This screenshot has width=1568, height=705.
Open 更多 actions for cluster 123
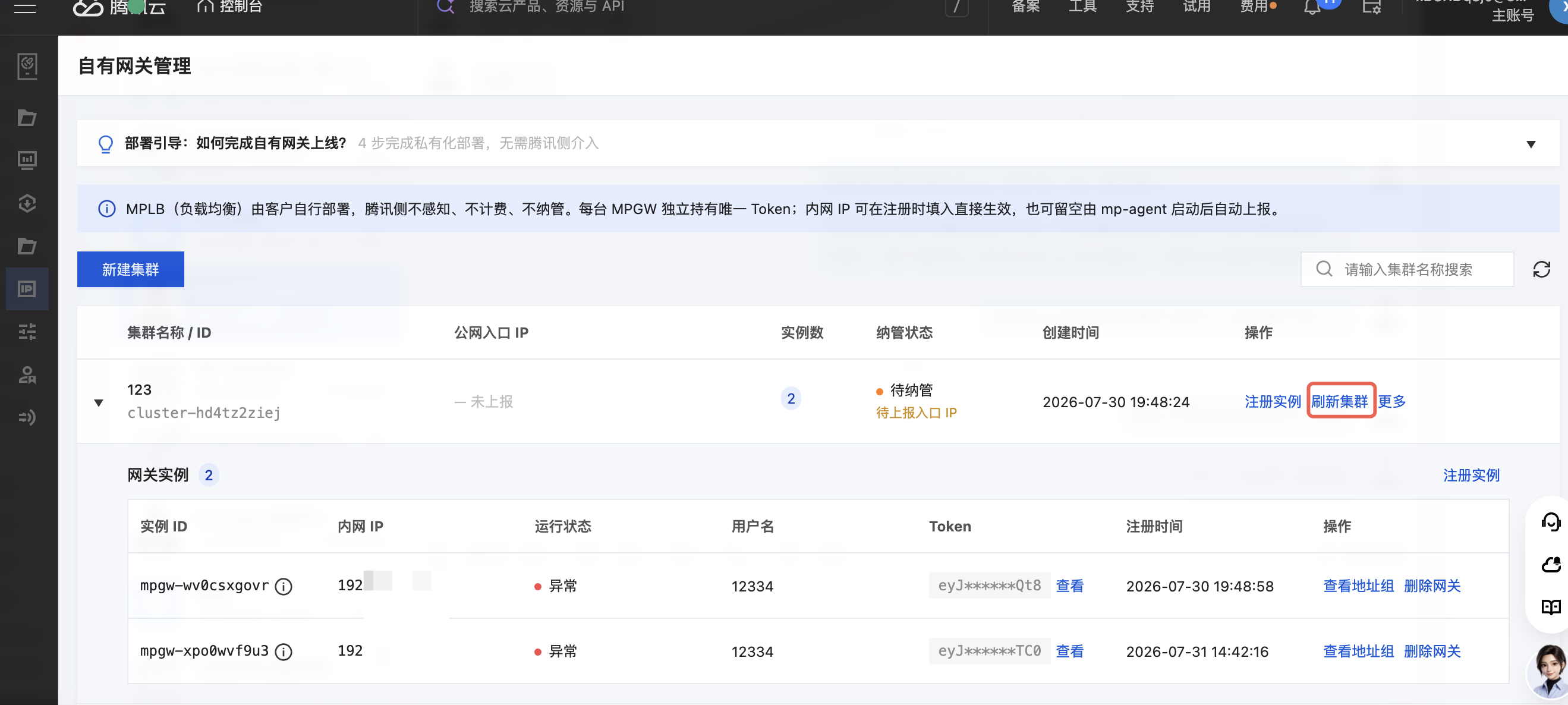pos(1391,402)
